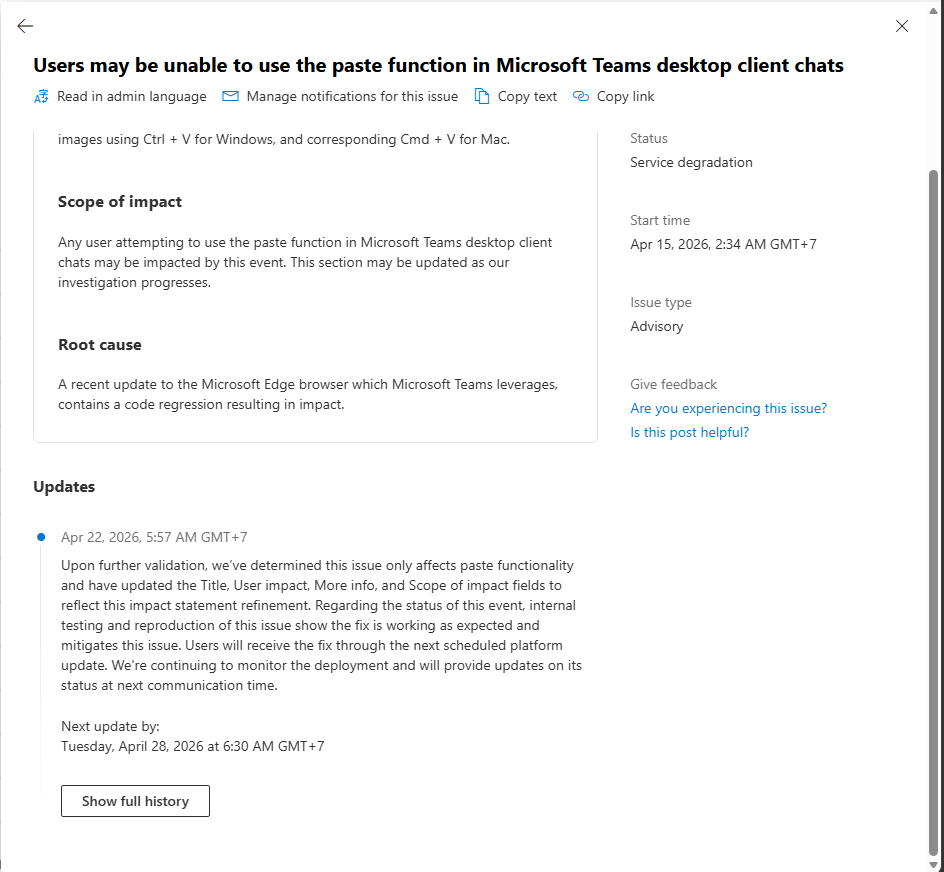
Task: Click the vertical scrollbar thumb
Action: pyautogui.click(x=933, y=512)
